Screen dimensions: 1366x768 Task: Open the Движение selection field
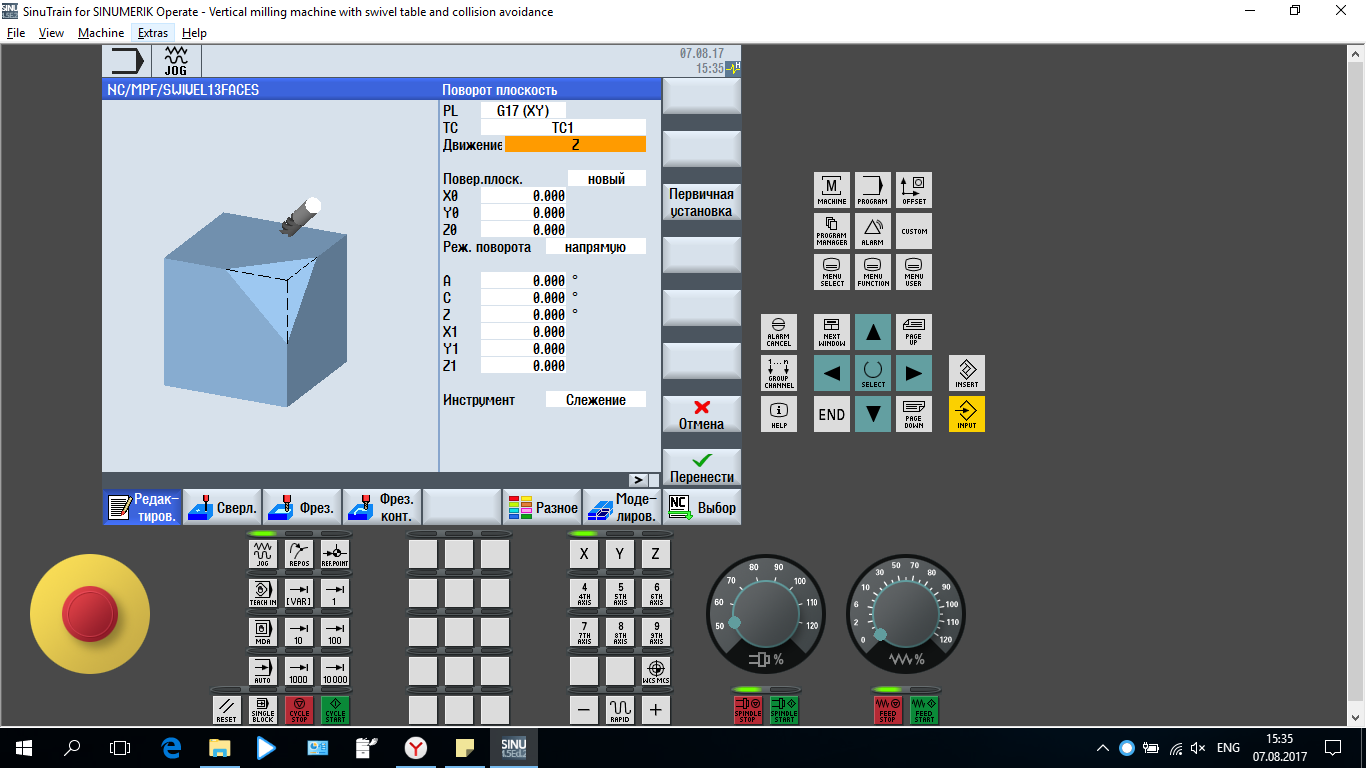[x=575, y=144]
